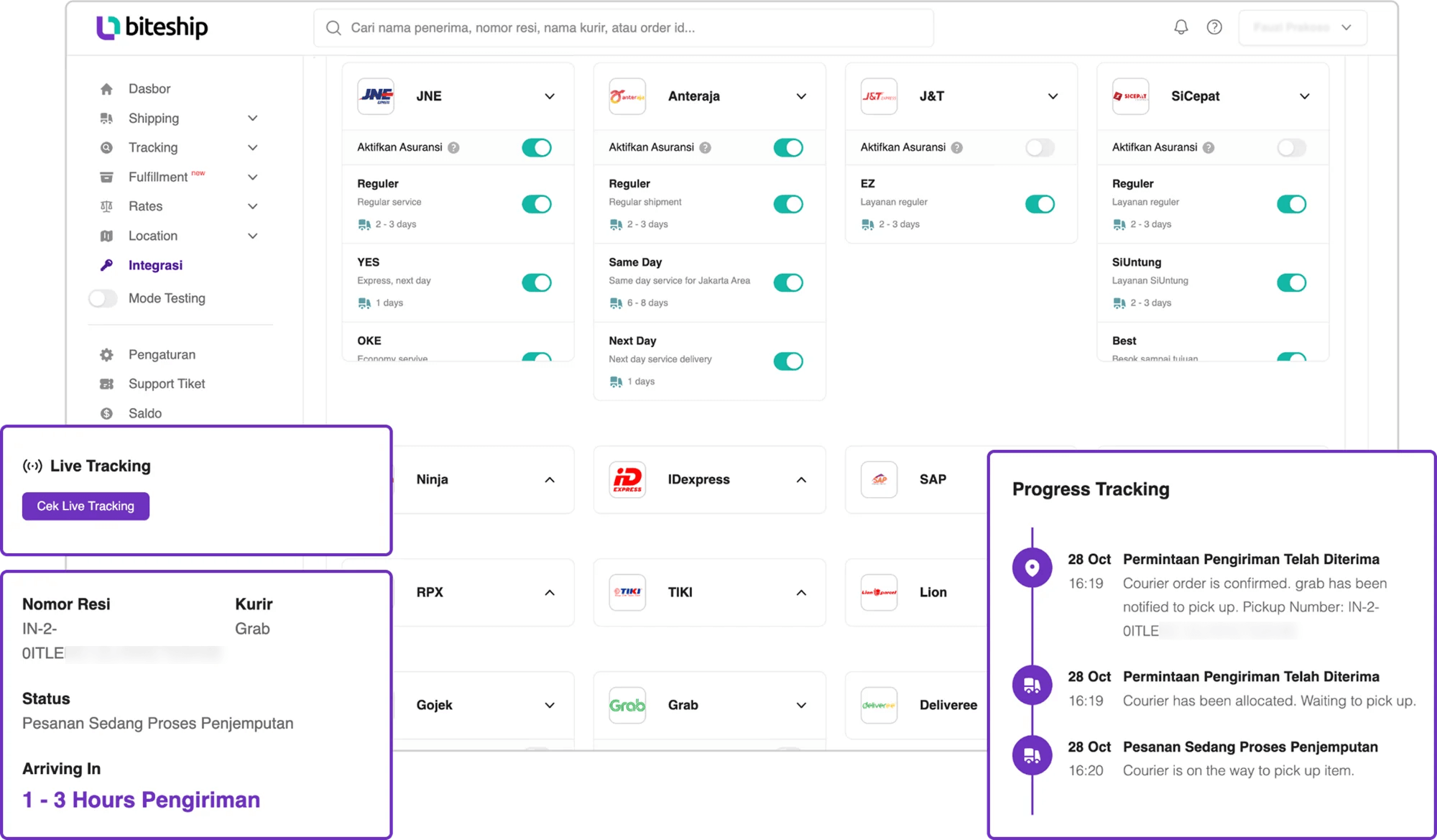Expand the Ninja card chevron
The width and height of the screenshot is (1437, 840).
pos(550,480)
